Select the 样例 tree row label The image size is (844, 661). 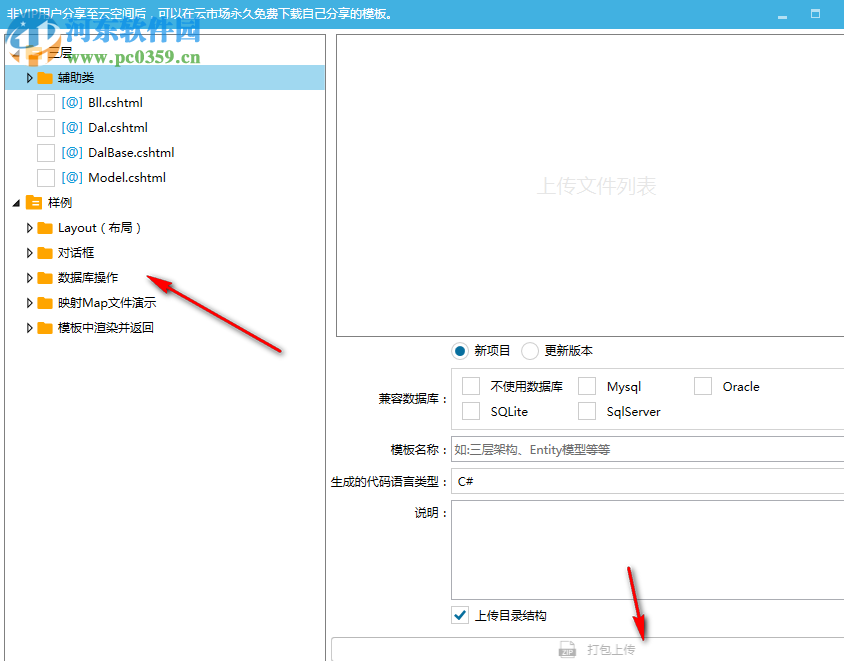[x=60, y=203]
